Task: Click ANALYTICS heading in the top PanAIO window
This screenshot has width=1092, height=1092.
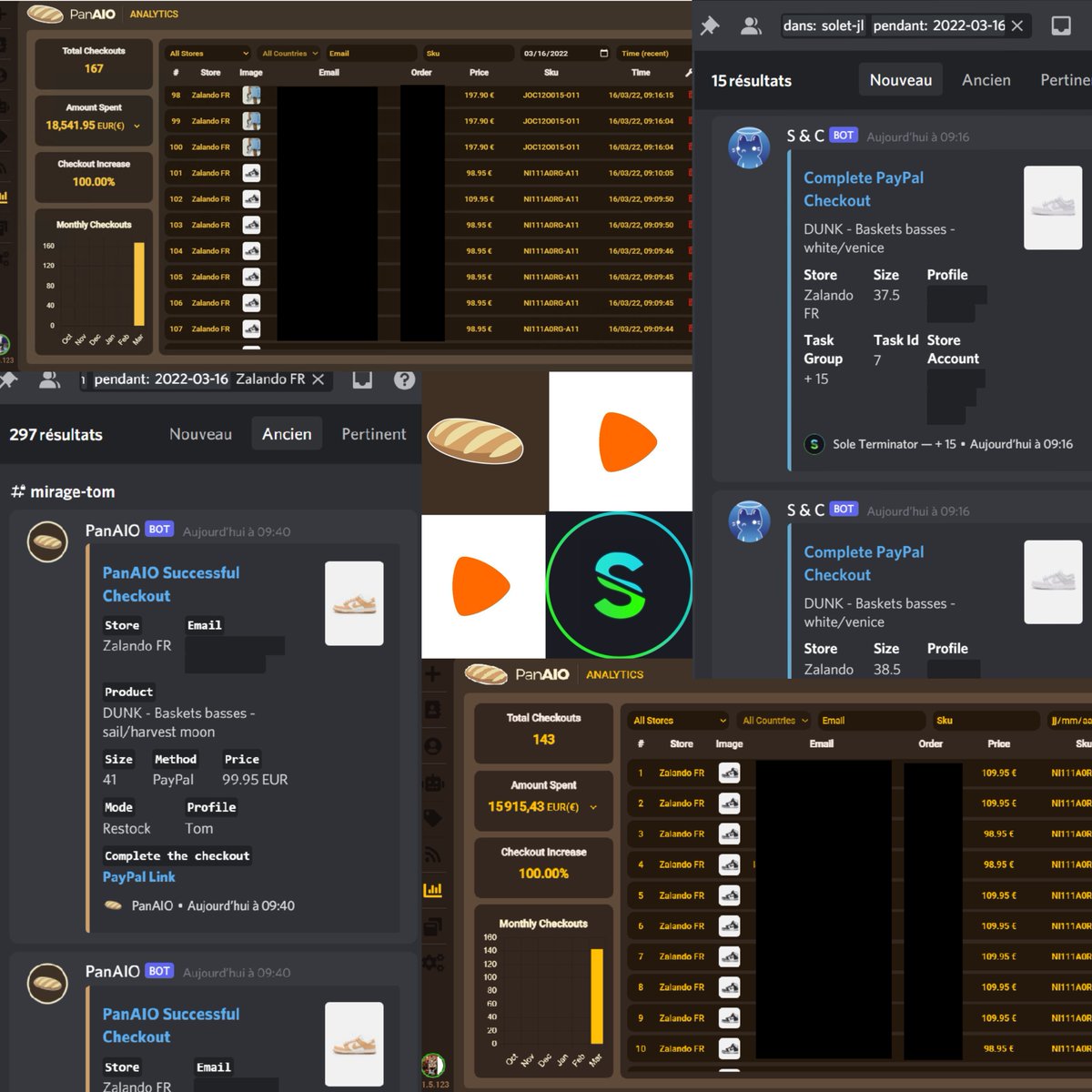Action: tap(154, 15)
